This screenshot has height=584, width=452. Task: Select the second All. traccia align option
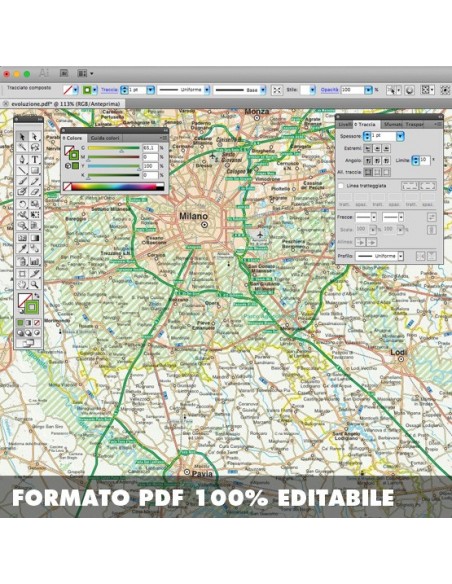(x=377, y=172)
